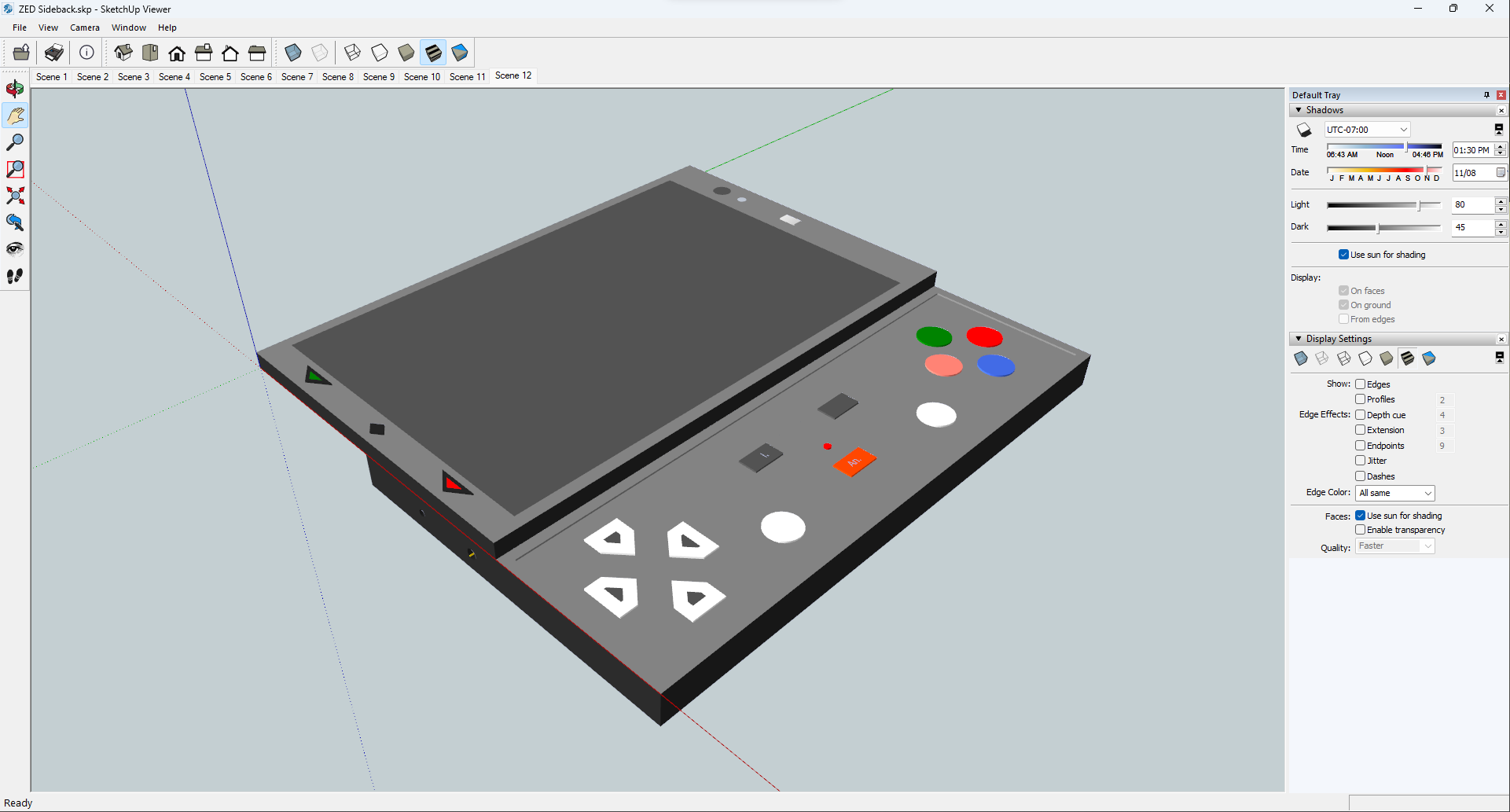Switch to Iso view house icon
This screenshot has width=1510, height=812.
(123, 53)
